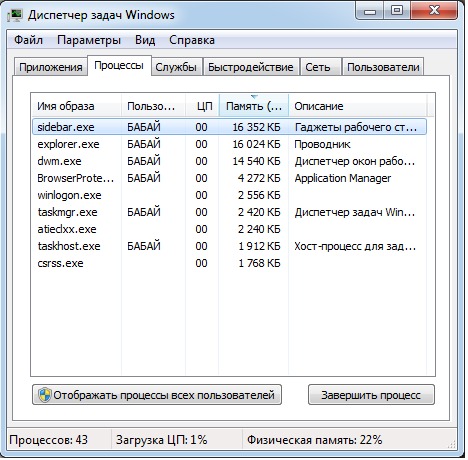
Task: Click memory value 1 768 КБ
Action: pos(259,263)
